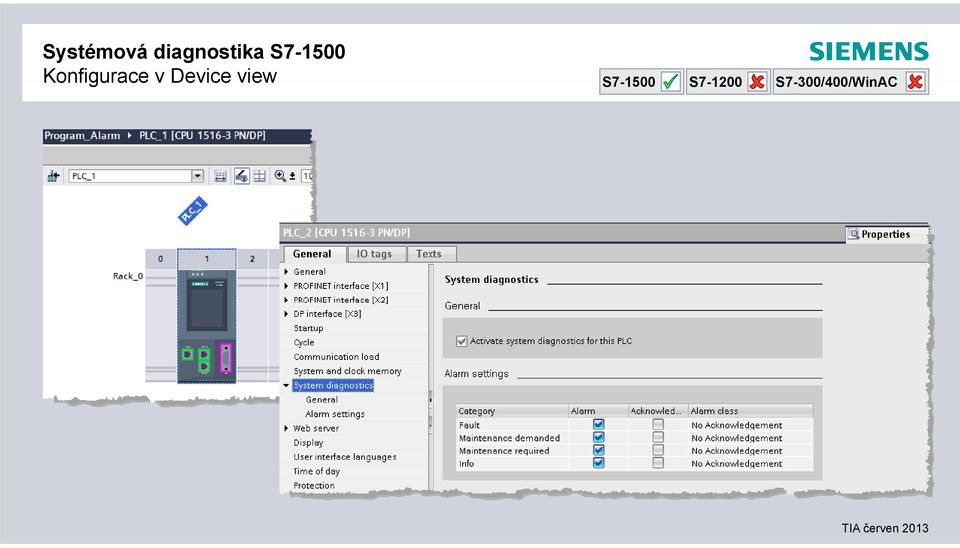960x548 pixels.
Task: Select General under System diagnostics
Action: 321,399
